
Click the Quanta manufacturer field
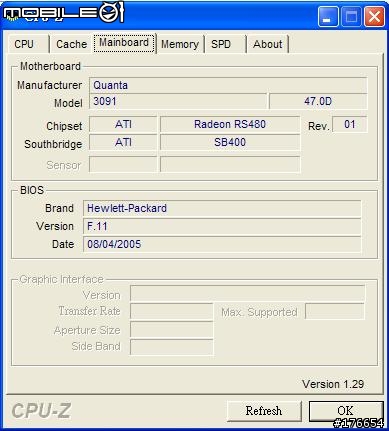[x=228, y=85]
